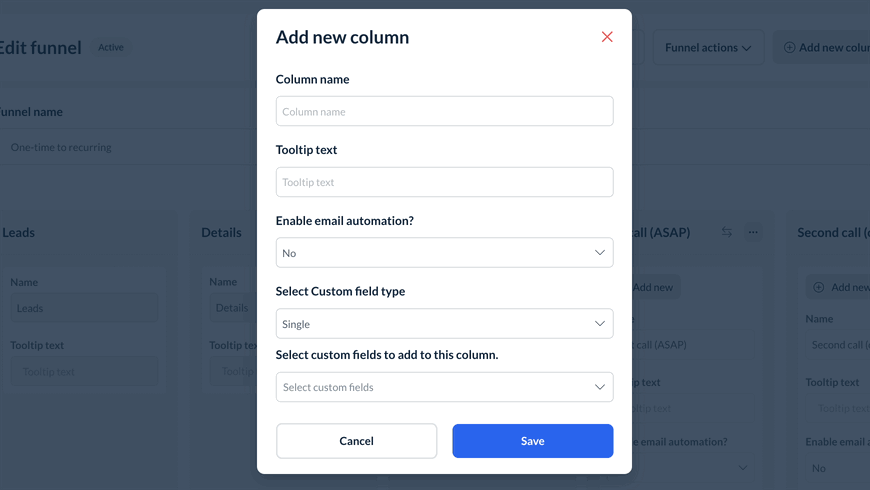Click chevron arrow in Select custom fields box
This screenshot has width=870, height=490.
coord(600,387)
